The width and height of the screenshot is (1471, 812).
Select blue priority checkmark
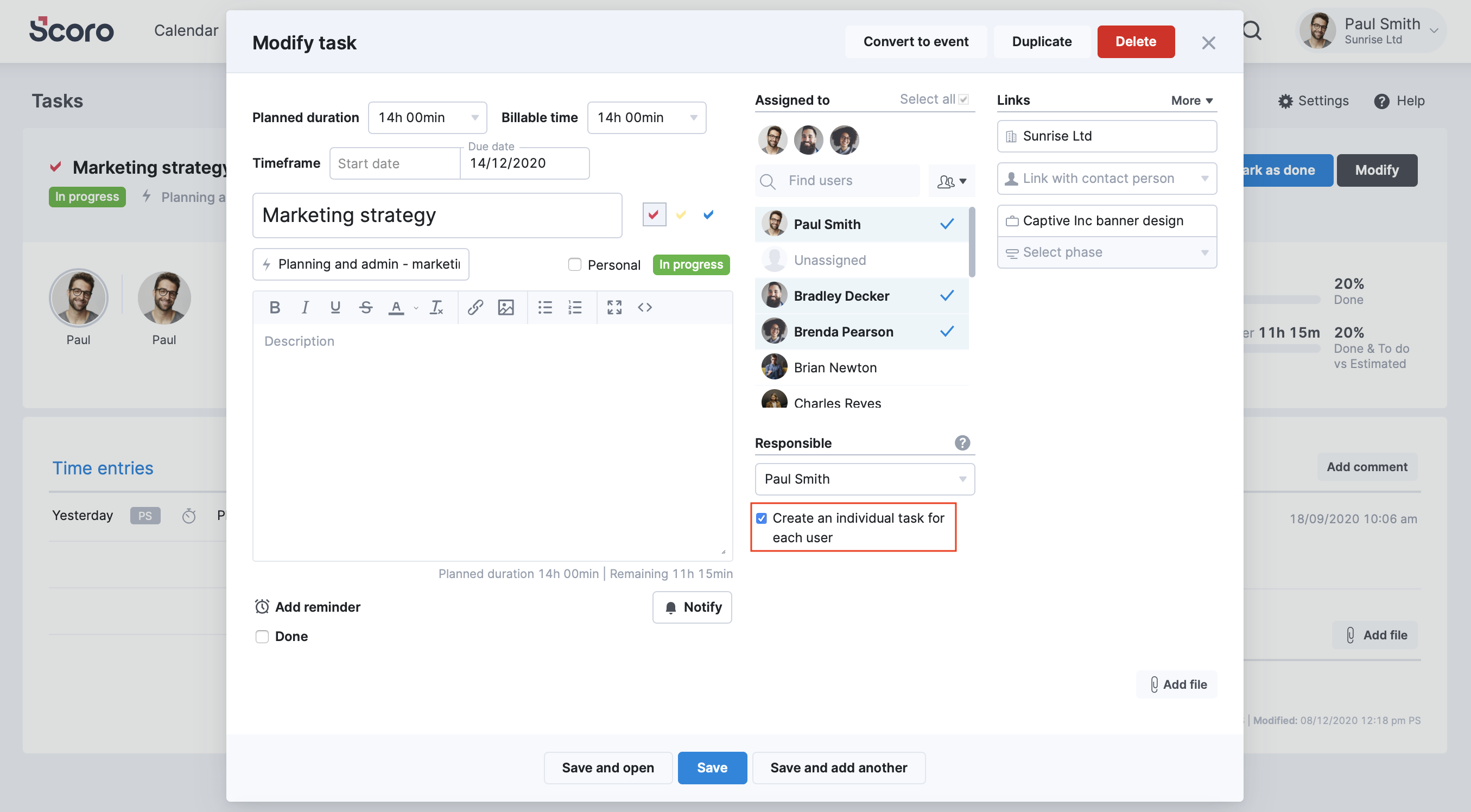pyautogui.click(x=708, y=215)
